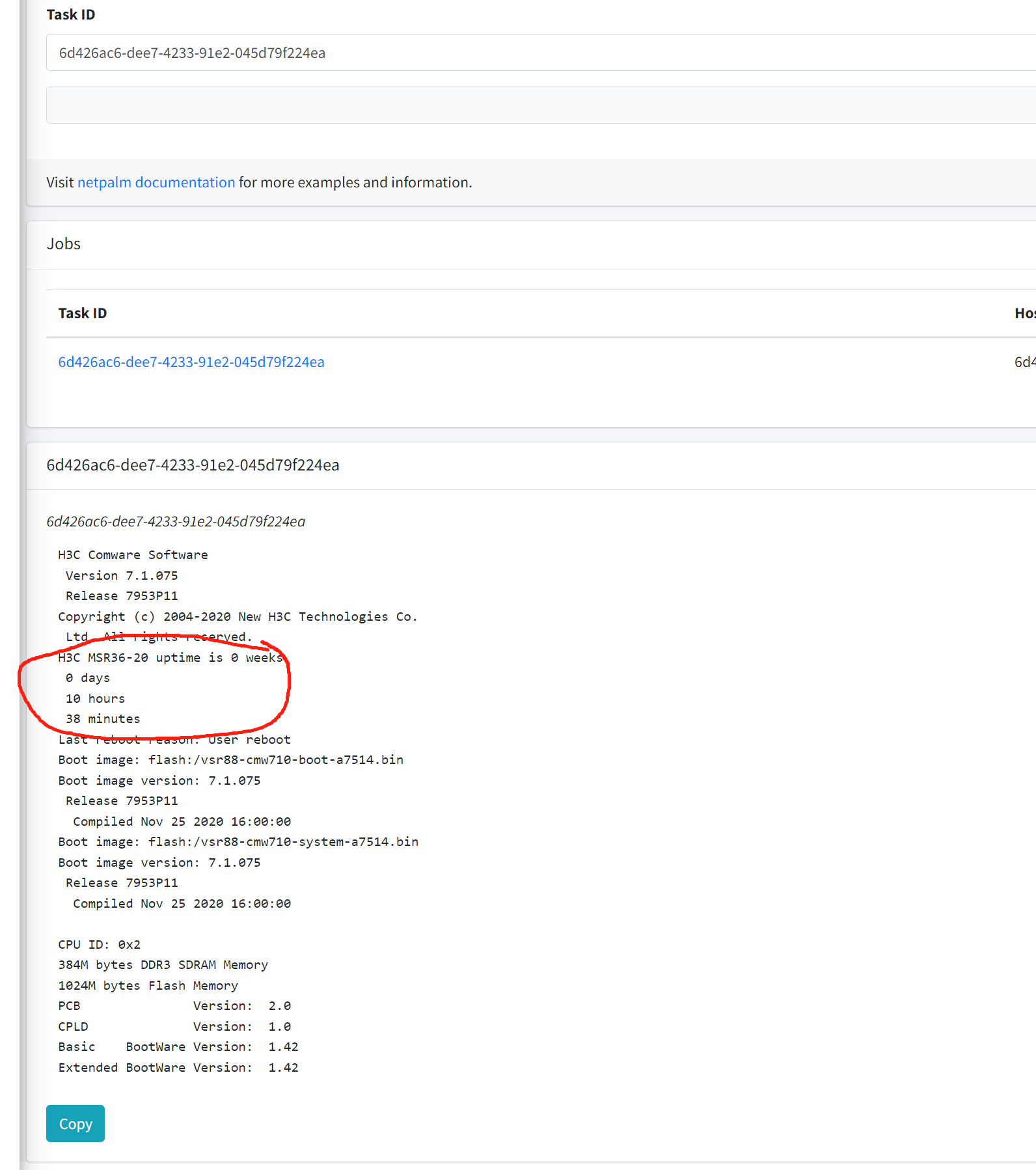Click the '0 days' uptime line

88,677
